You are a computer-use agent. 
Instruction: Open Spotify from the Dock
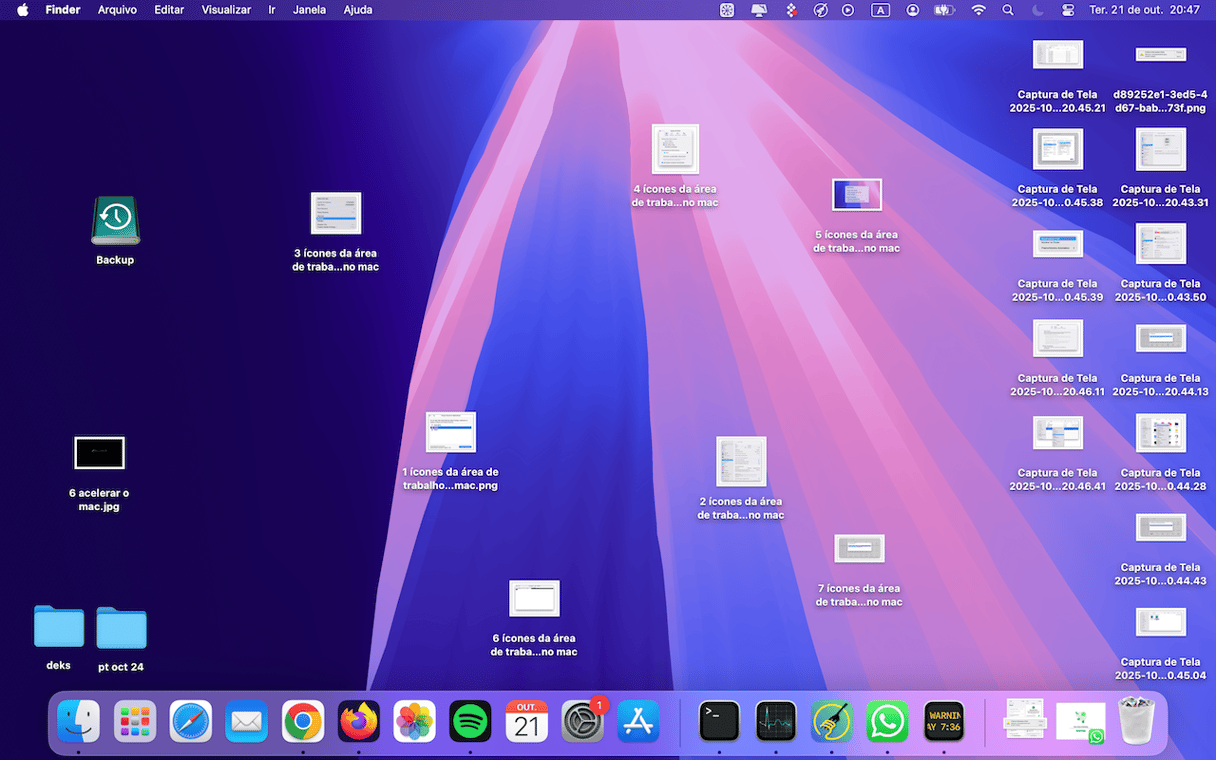pyautogui.click(x=470, y=721)
